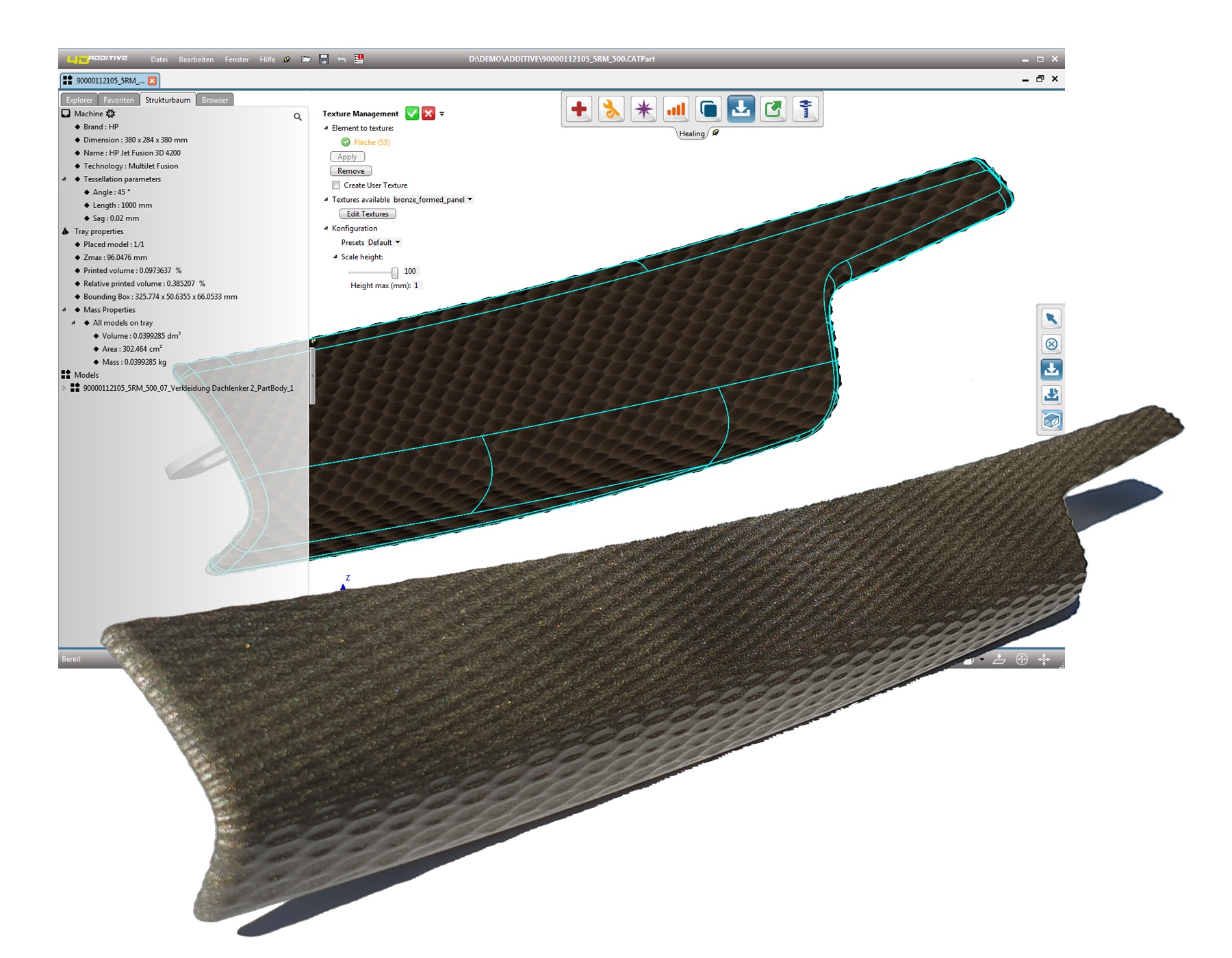Click the save floppy disk icon
Image resolution: width=1232 pixels, height=958 pixels.
(x=324, y=60)
